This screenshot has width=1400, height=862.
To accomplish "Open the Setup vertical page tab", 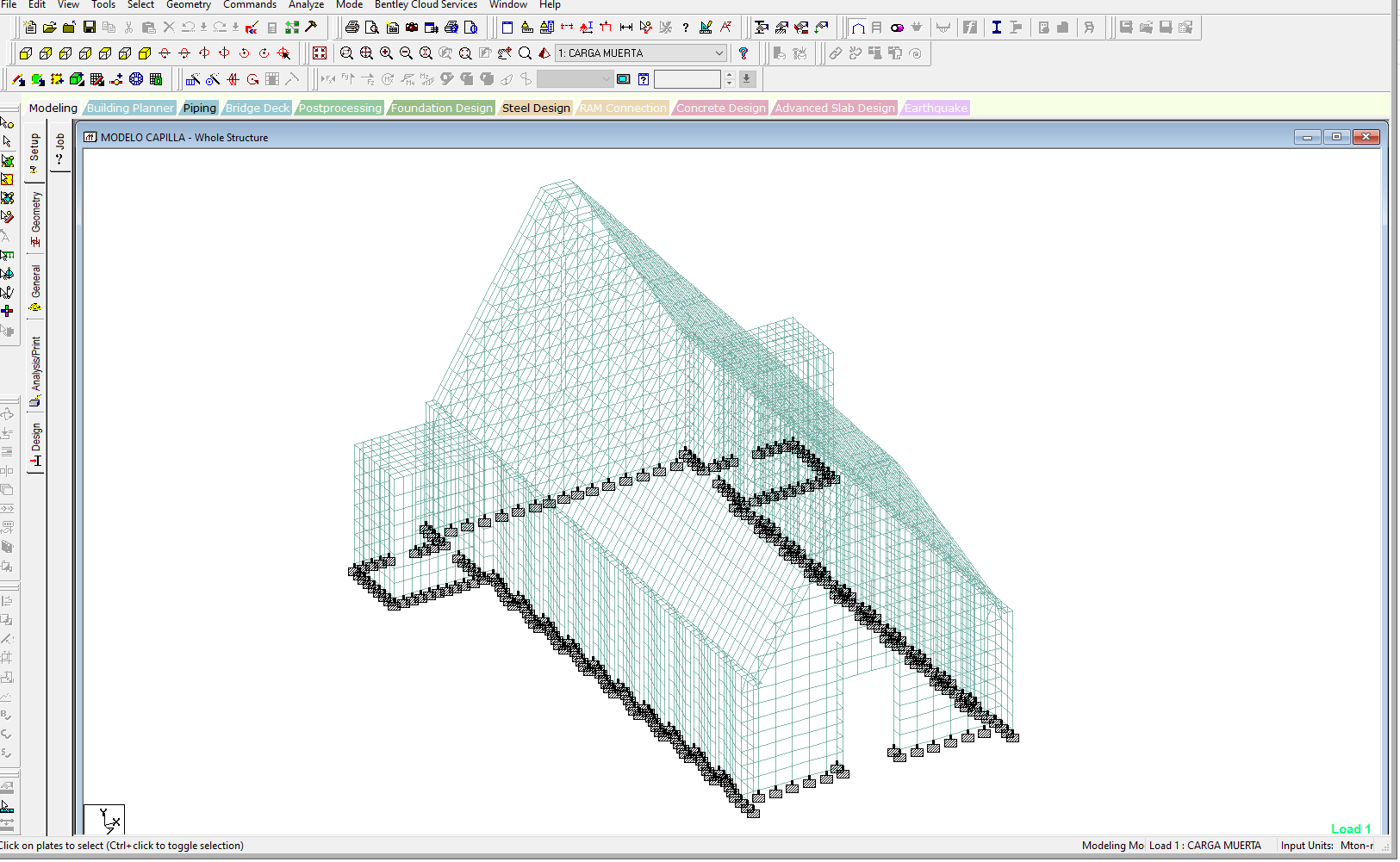I will tap(34, 152).
